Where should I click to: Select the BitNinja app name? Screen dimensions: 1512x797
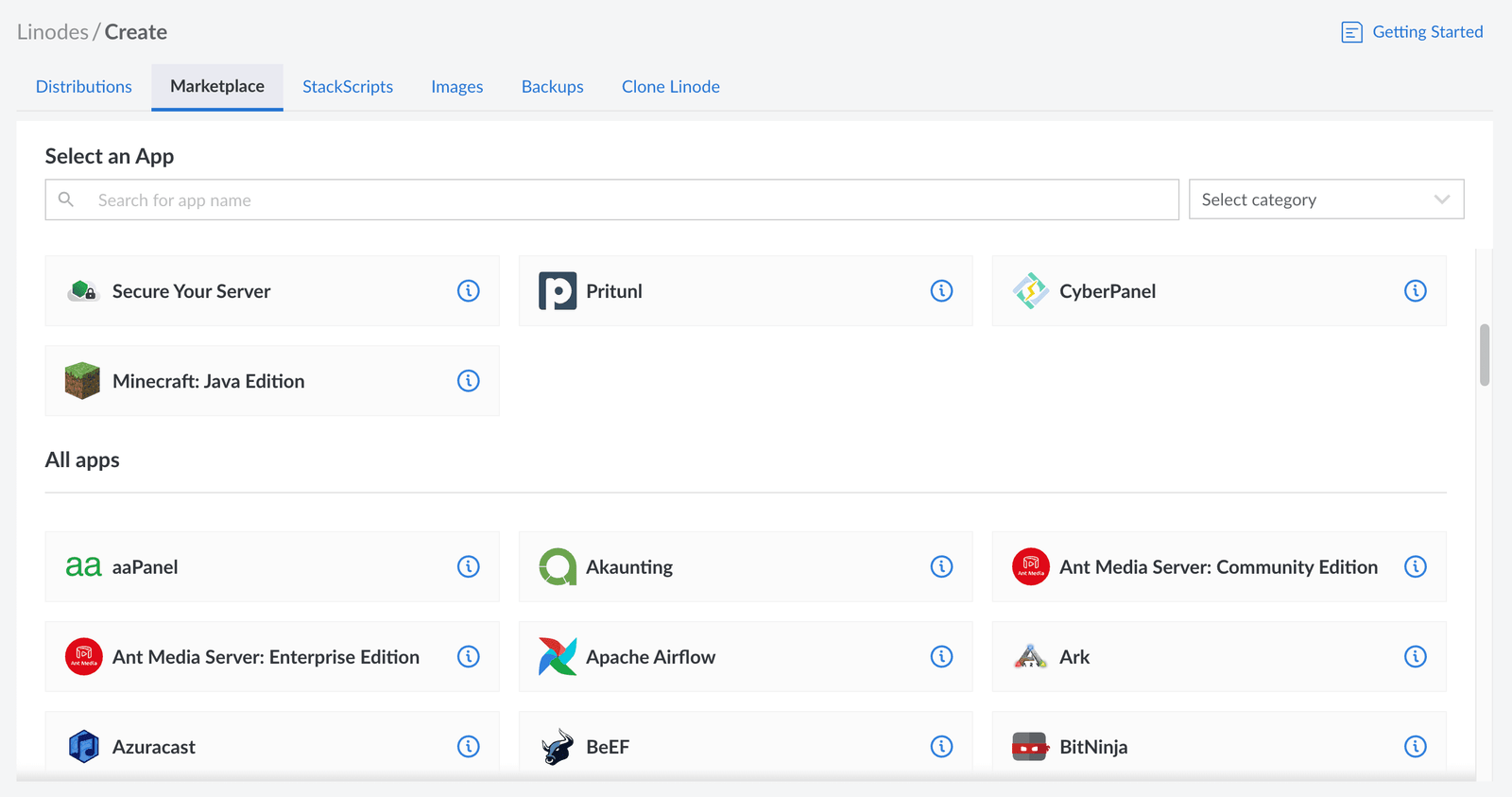[x=1093, y=747]
